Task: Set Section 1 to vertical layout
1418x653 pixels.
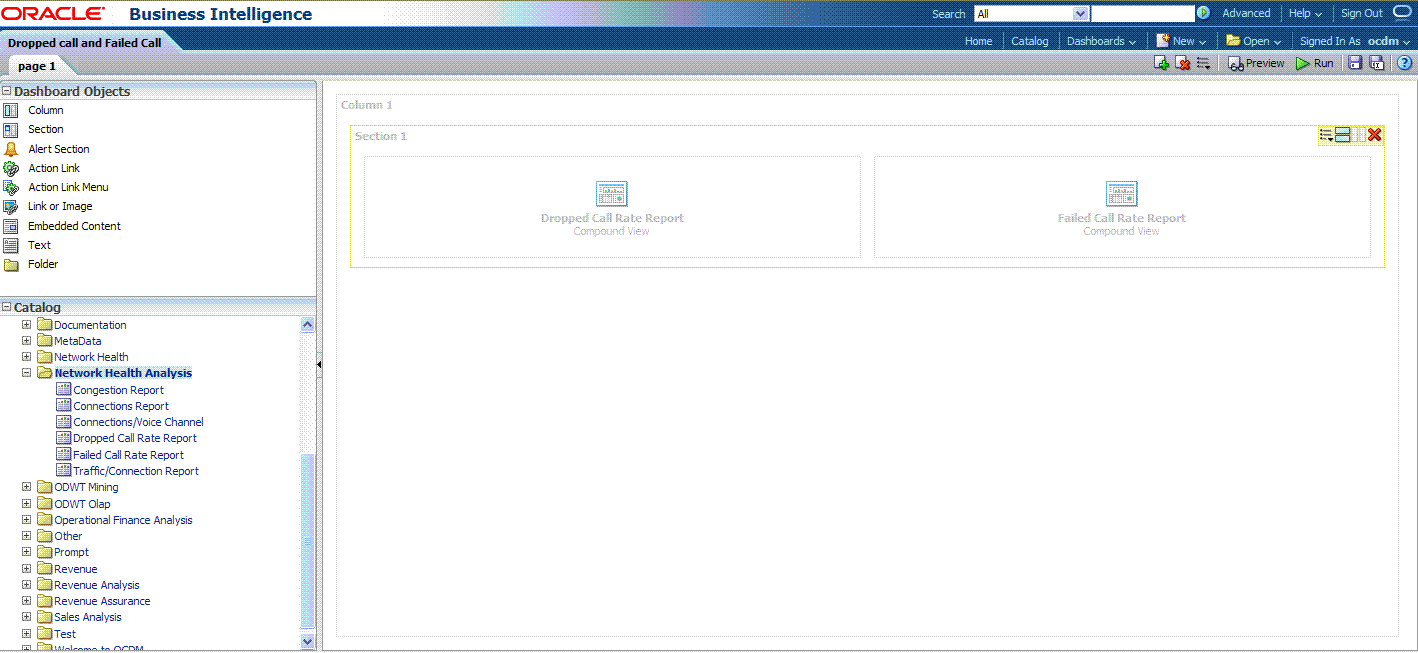Action: 1343,135
